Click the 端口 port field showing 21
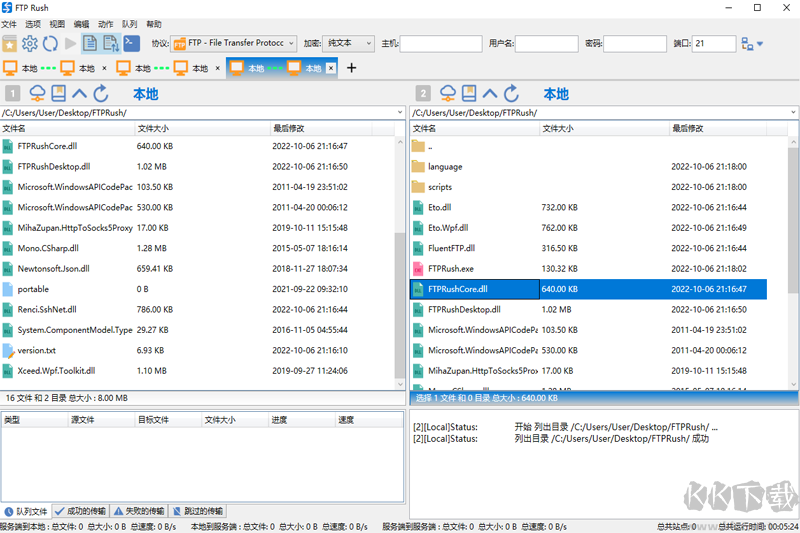Viewport: 800px width, 533px height. (x=714, y=43)
